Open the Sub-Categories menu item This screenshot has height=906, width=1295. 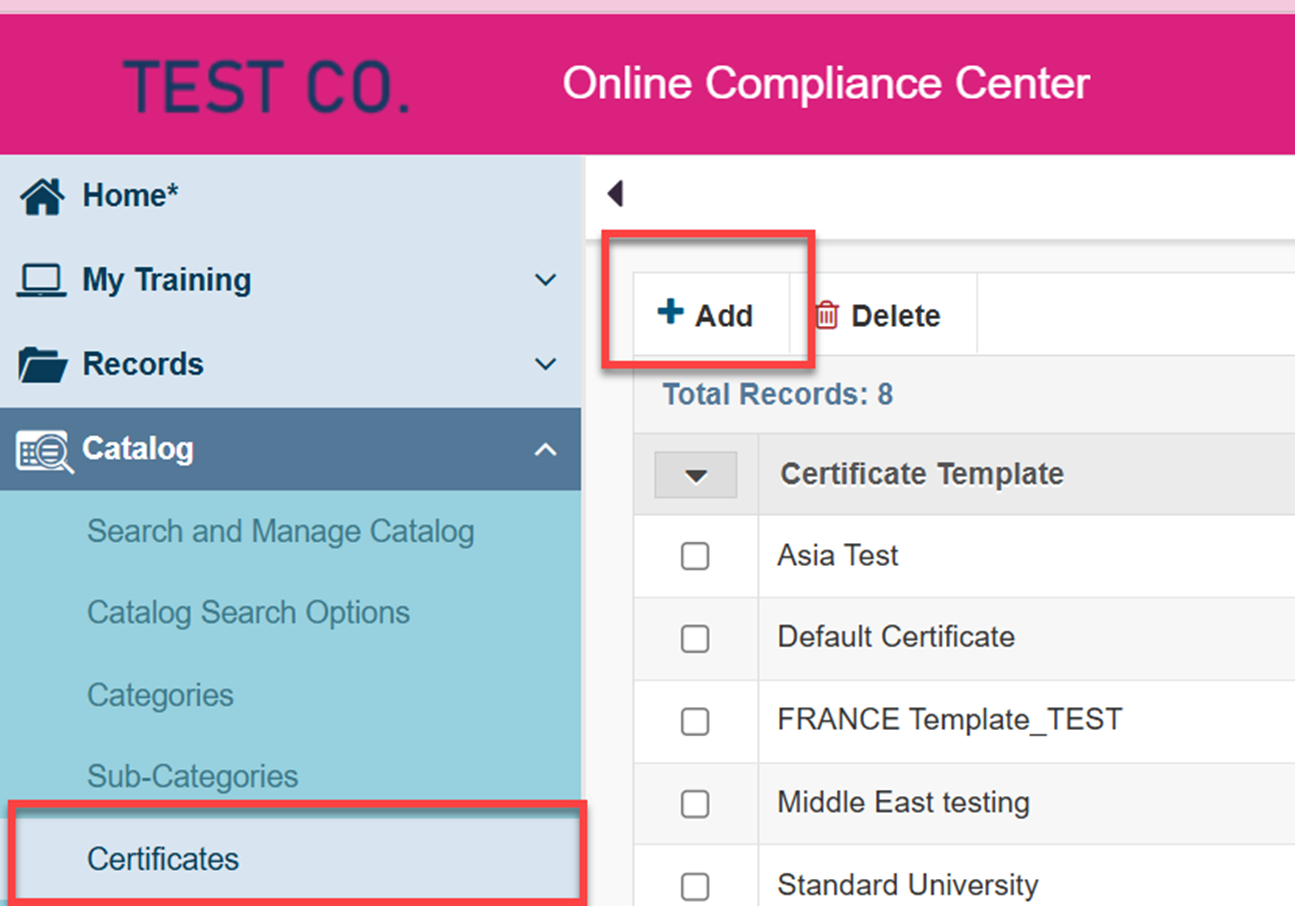(x=192, y=776)
